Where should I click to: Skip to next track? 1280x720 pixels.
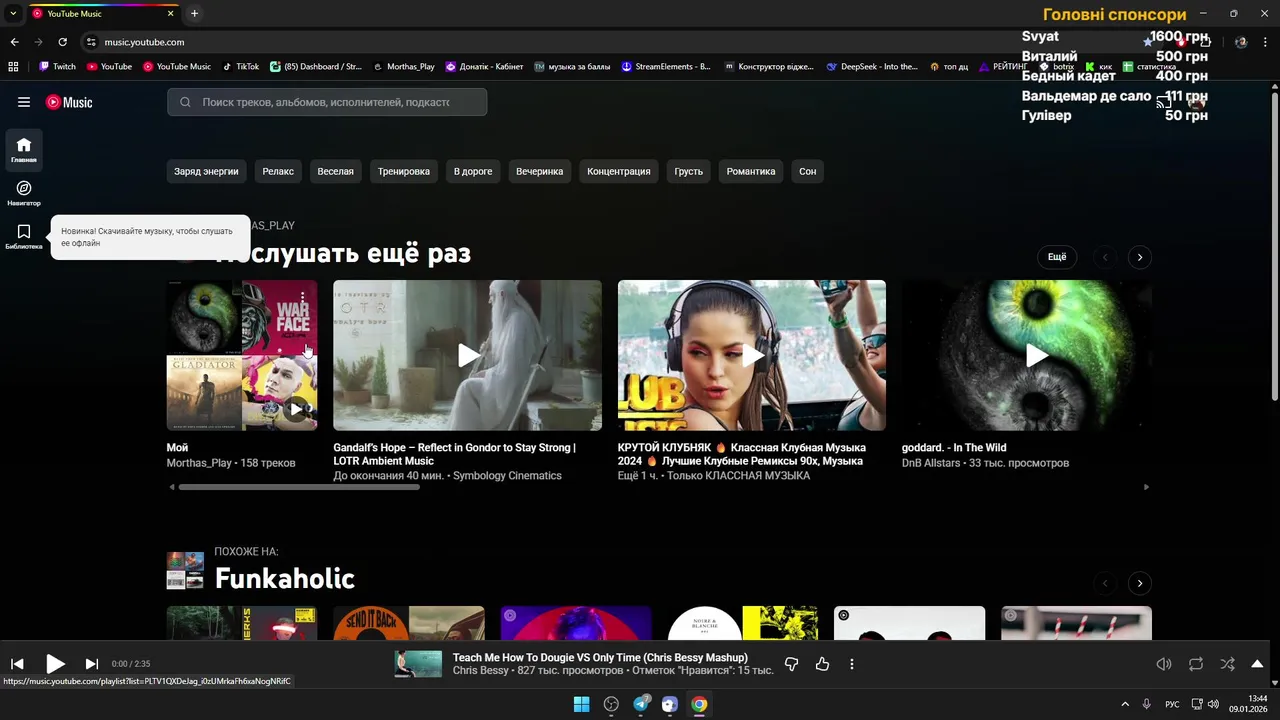tap(91, 664)
